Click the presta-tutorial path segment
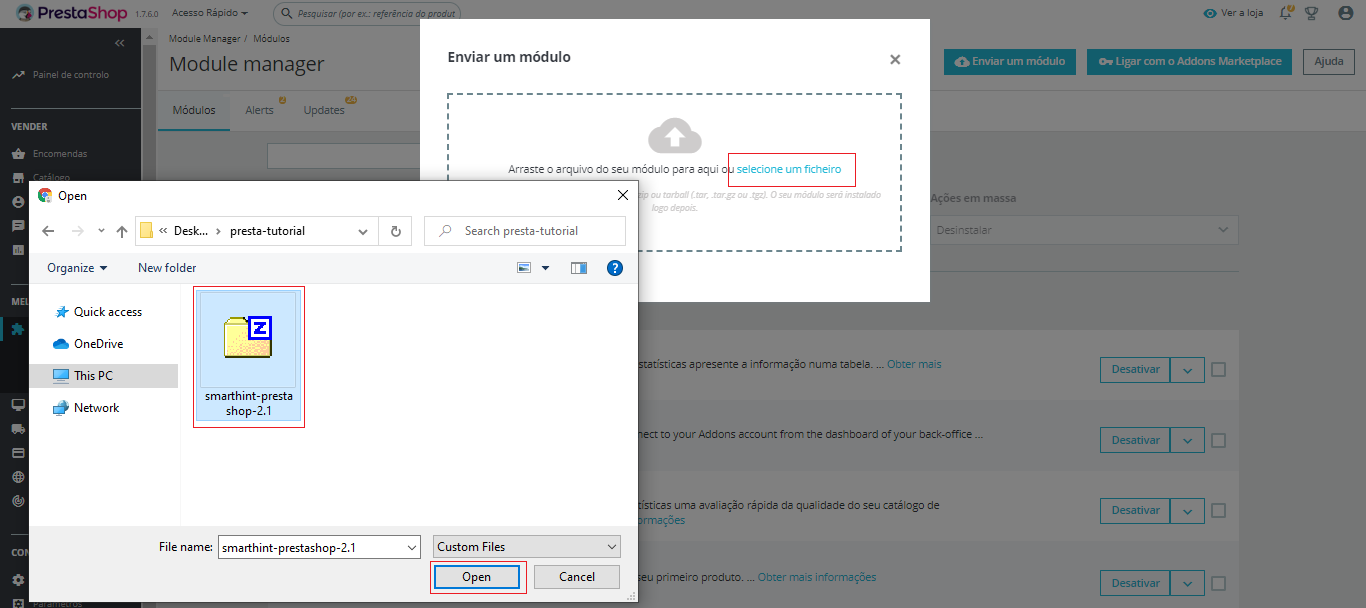 pos(267,231)
